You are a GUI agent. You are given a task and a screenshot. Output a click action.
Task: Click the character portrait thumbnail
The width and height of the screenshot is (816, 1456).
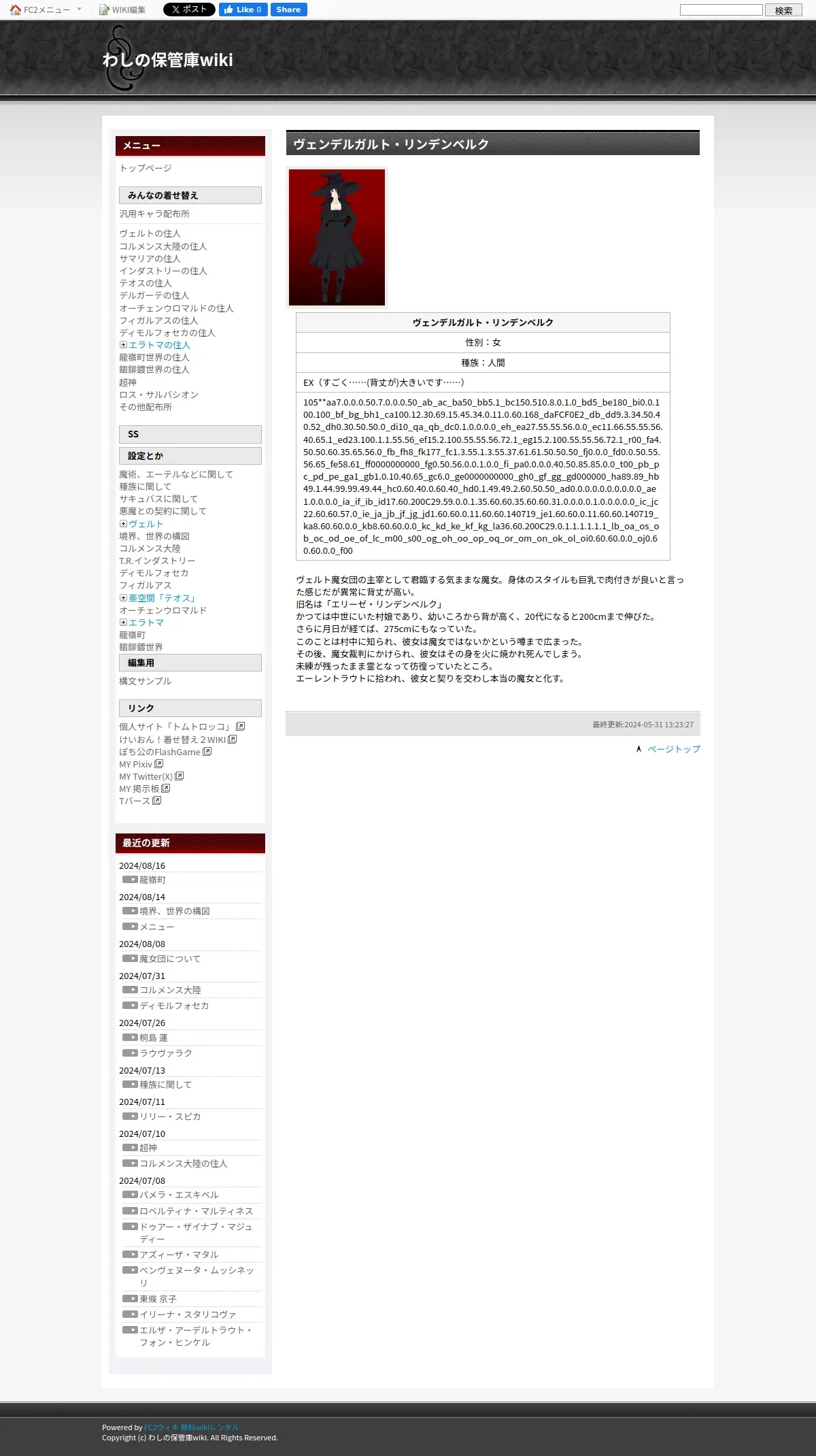tap(337, 237)
